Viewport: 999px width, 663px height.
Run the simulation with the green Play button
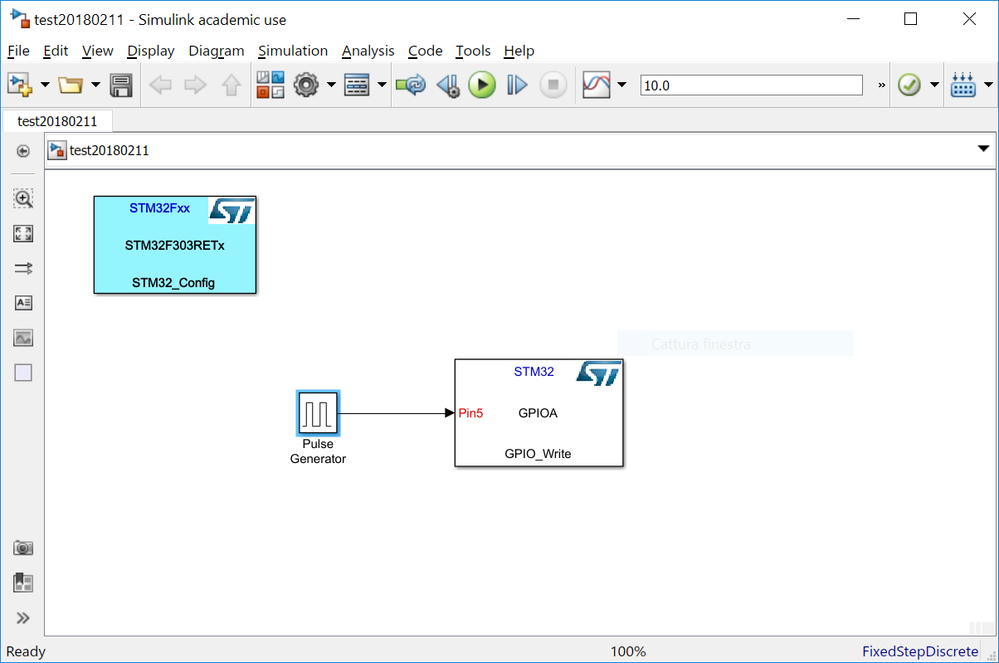click(482, 85)
